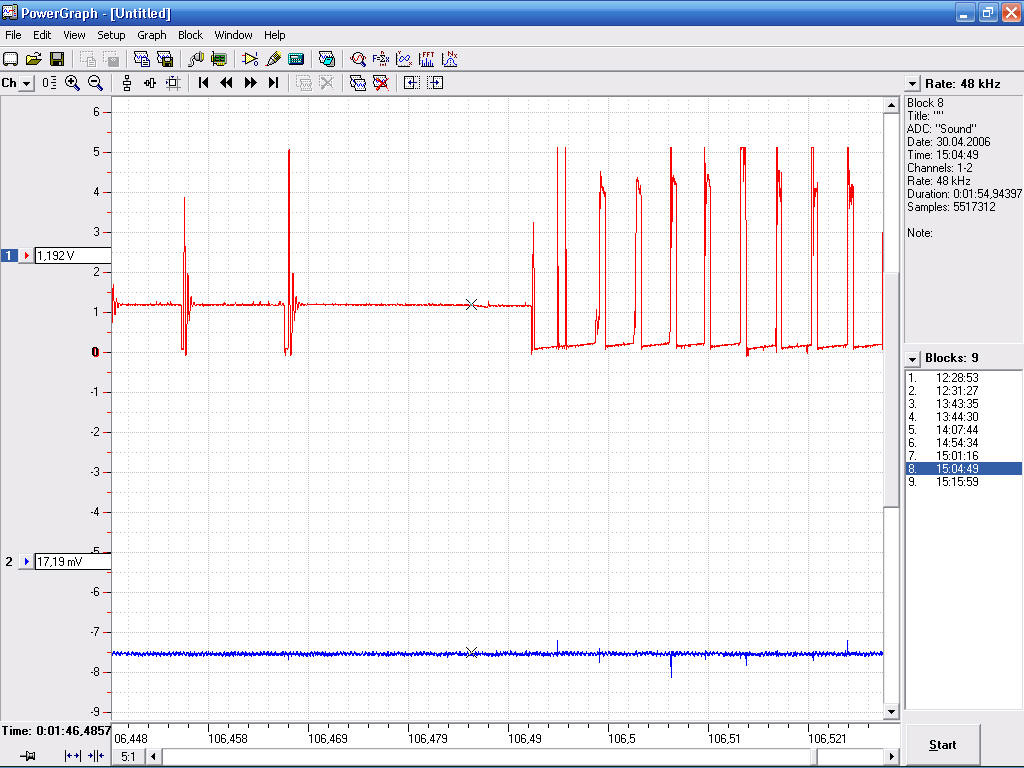Click the channel 1 value field 1,192 V
The width and height of the screenshot is (1024, 768).
[x=72, y=255]
